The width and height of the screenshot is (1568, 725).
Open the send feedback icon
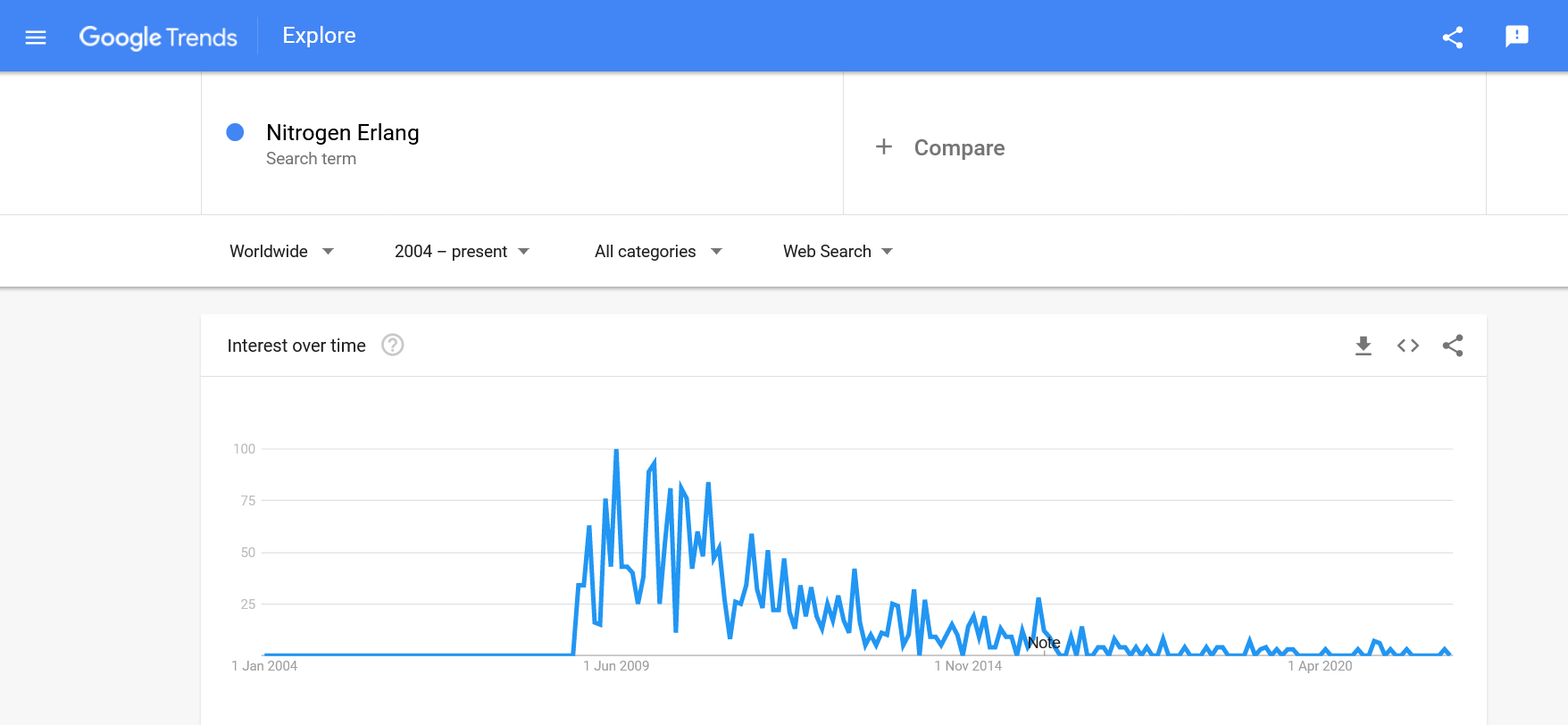click(x=1516, y=37)
